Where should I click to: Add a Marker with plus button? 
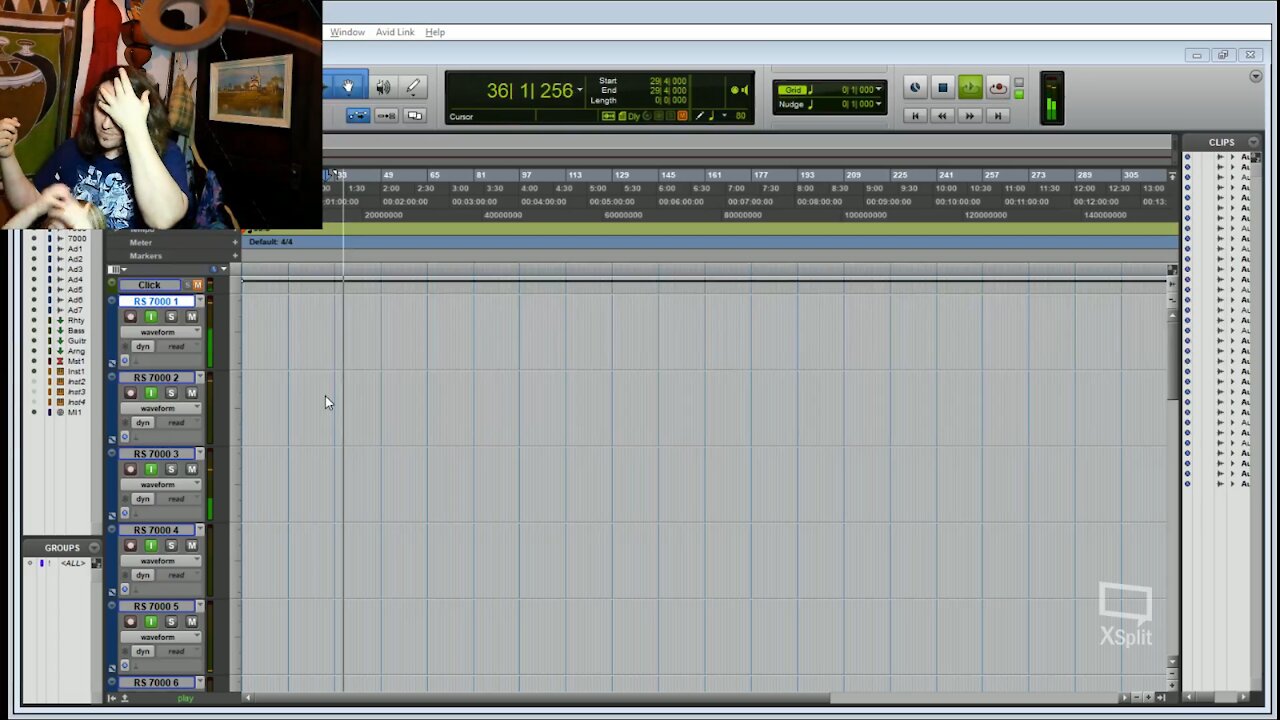point(236,256)
